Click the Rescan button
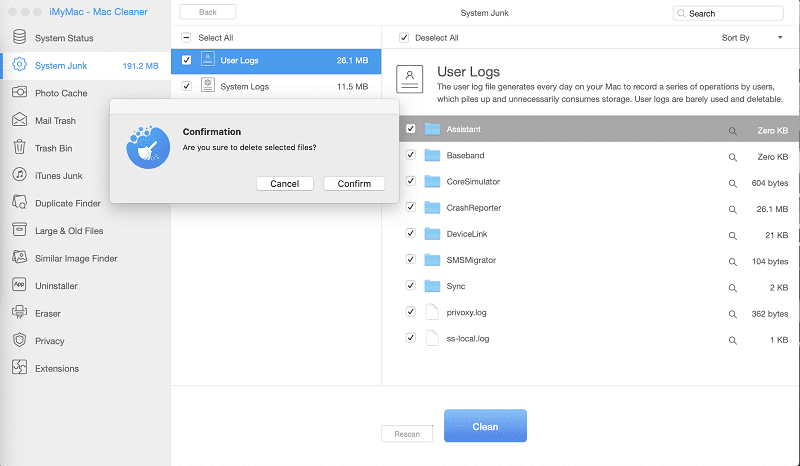Viewport: 800px width, 466px height. [x=407, y=434]
